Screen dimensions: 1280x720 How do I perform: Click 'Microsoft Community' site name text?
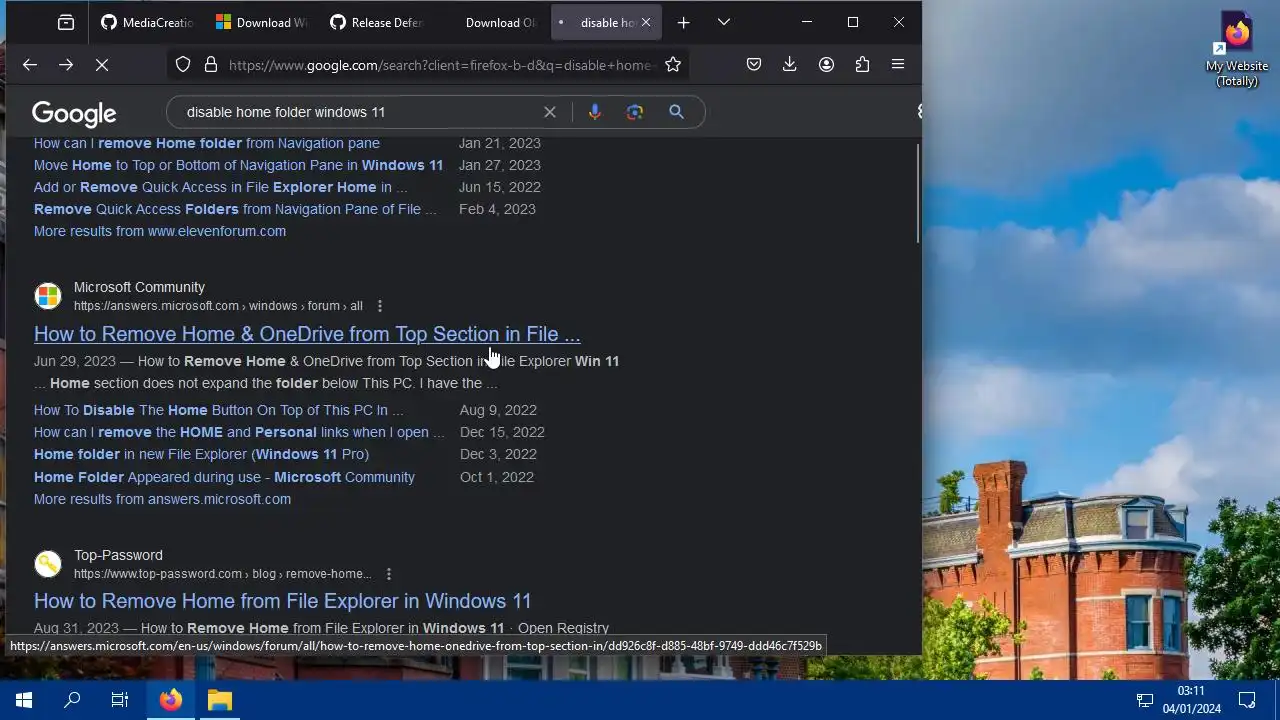point(139,287)
